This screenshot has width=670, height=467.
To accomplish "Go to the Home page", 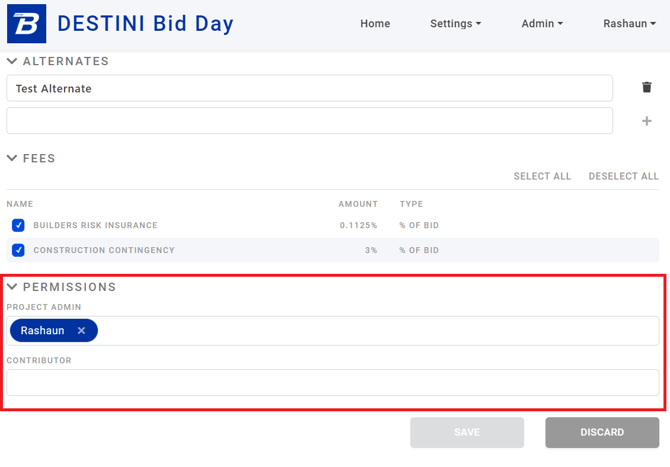I will (x=375, y=23).
